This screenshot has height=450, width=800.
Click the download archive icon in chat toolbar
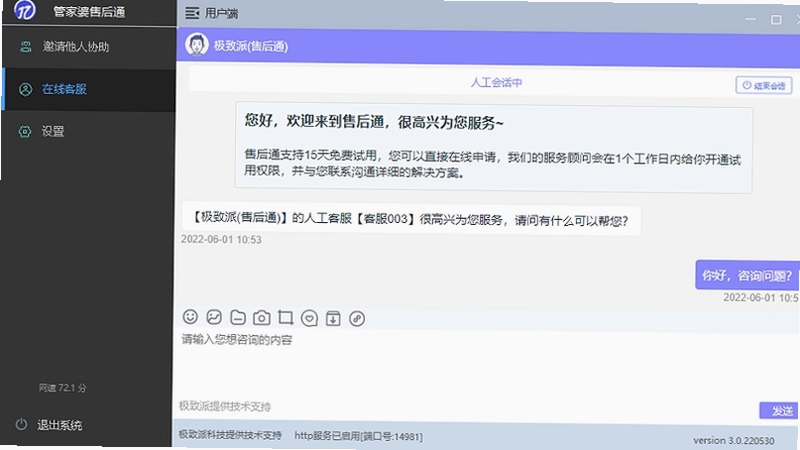pos(333,318)
